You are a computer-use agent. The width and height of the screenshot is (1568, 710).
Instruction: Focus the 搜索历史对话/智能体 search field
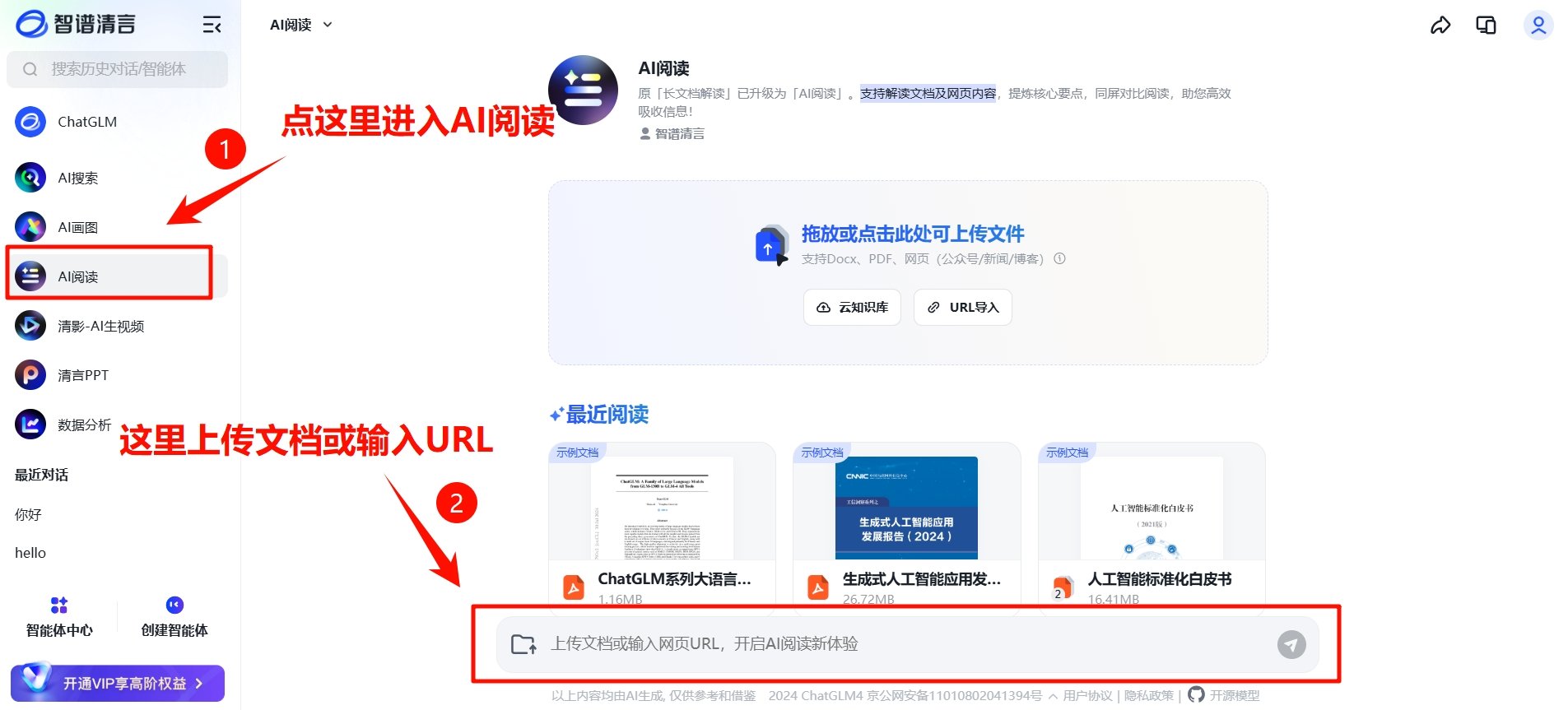(117, 69)
